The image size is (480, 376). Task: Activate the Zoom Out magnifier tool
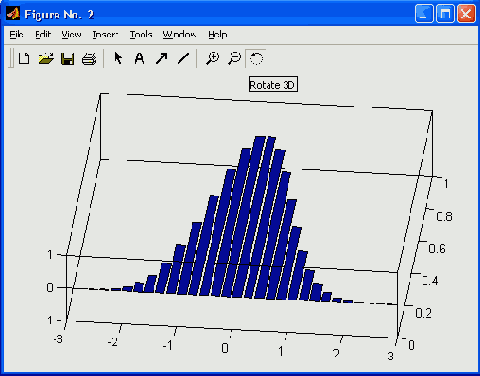(x=234, y=59)
